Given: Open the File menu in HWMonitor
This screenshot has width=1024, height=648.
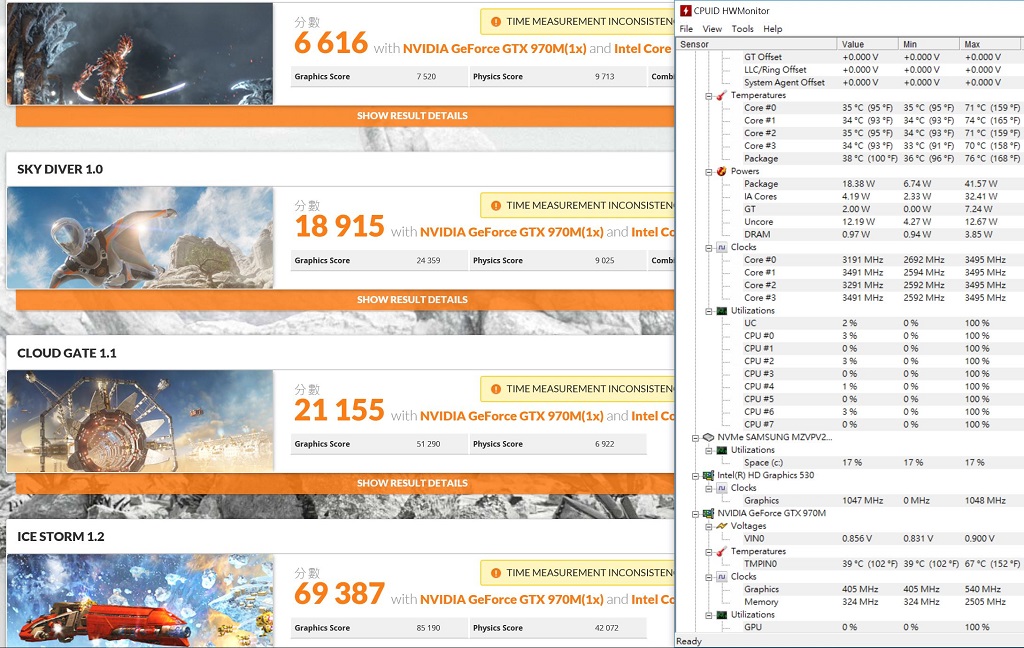Looking at the screenshot, I should click(686, 29).
